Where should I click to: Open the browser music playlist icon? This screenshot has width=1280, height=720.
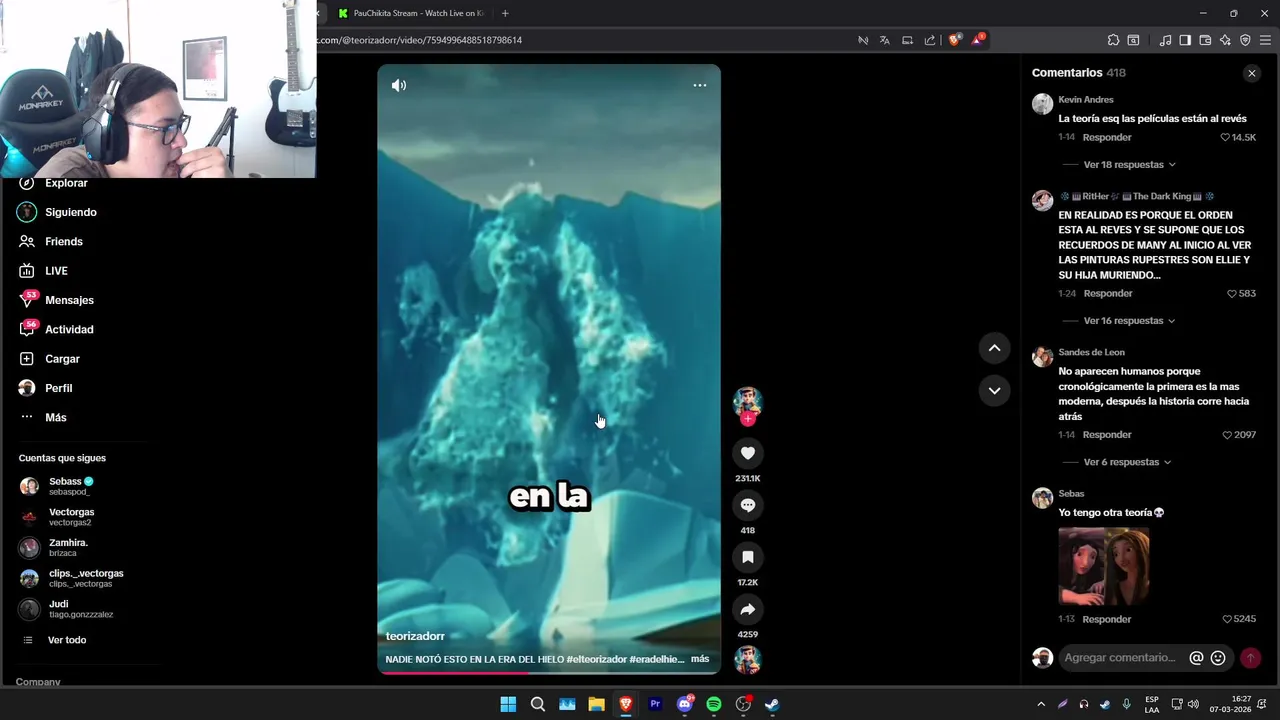(x=1165, y=40)
